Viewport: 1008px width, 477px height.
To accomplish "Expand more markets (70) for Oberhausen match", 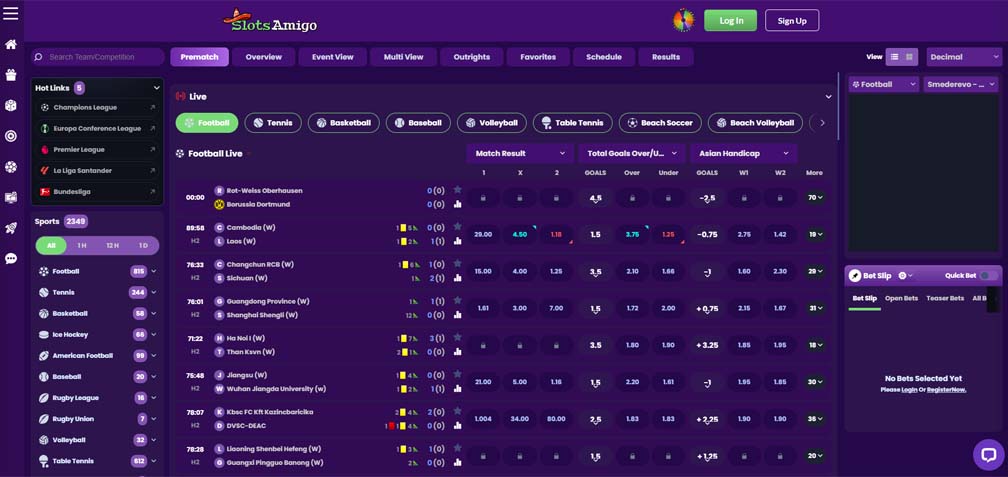I will pos(815,197).
